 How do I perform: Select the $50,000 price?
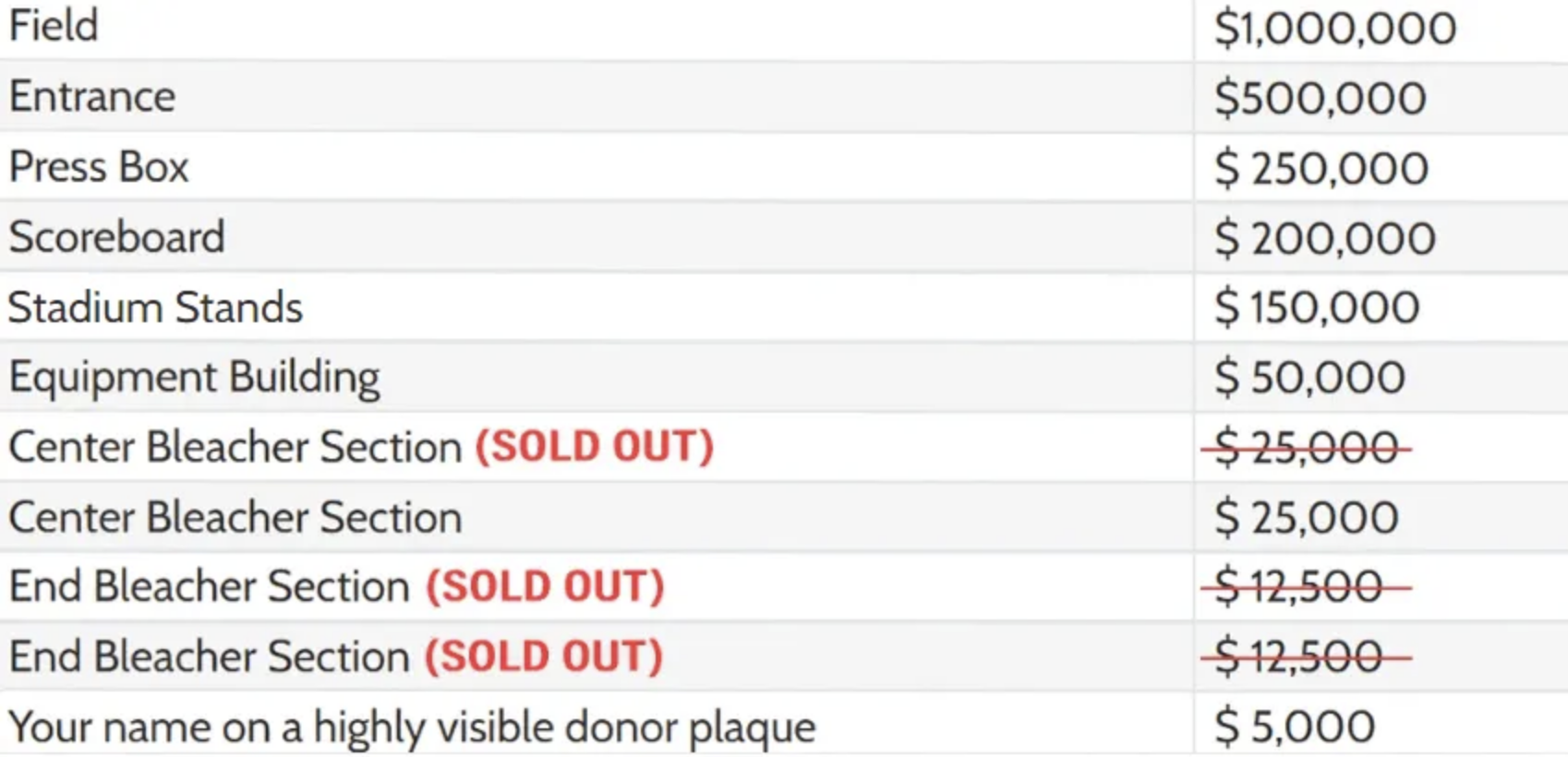(1309, 378)
